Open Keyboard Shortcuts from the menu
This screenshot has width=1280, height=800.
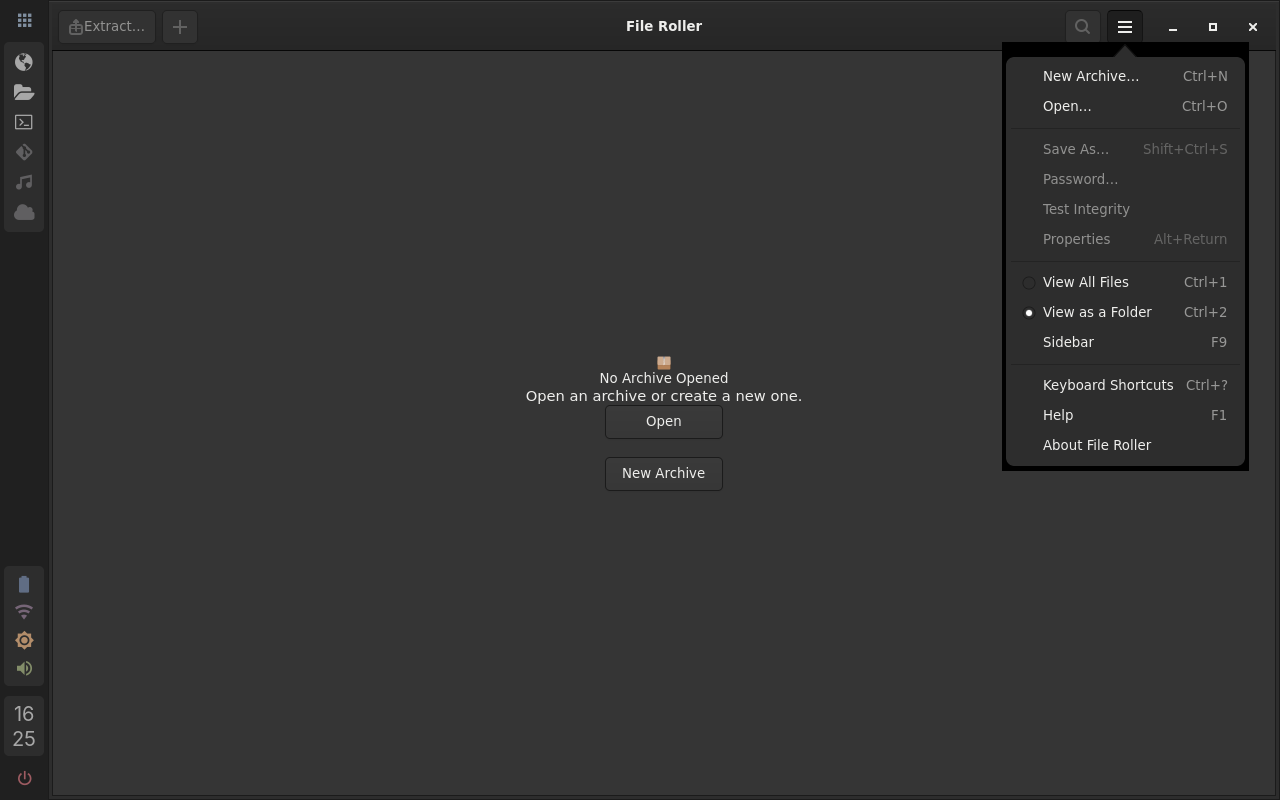tap(1125, 385)
